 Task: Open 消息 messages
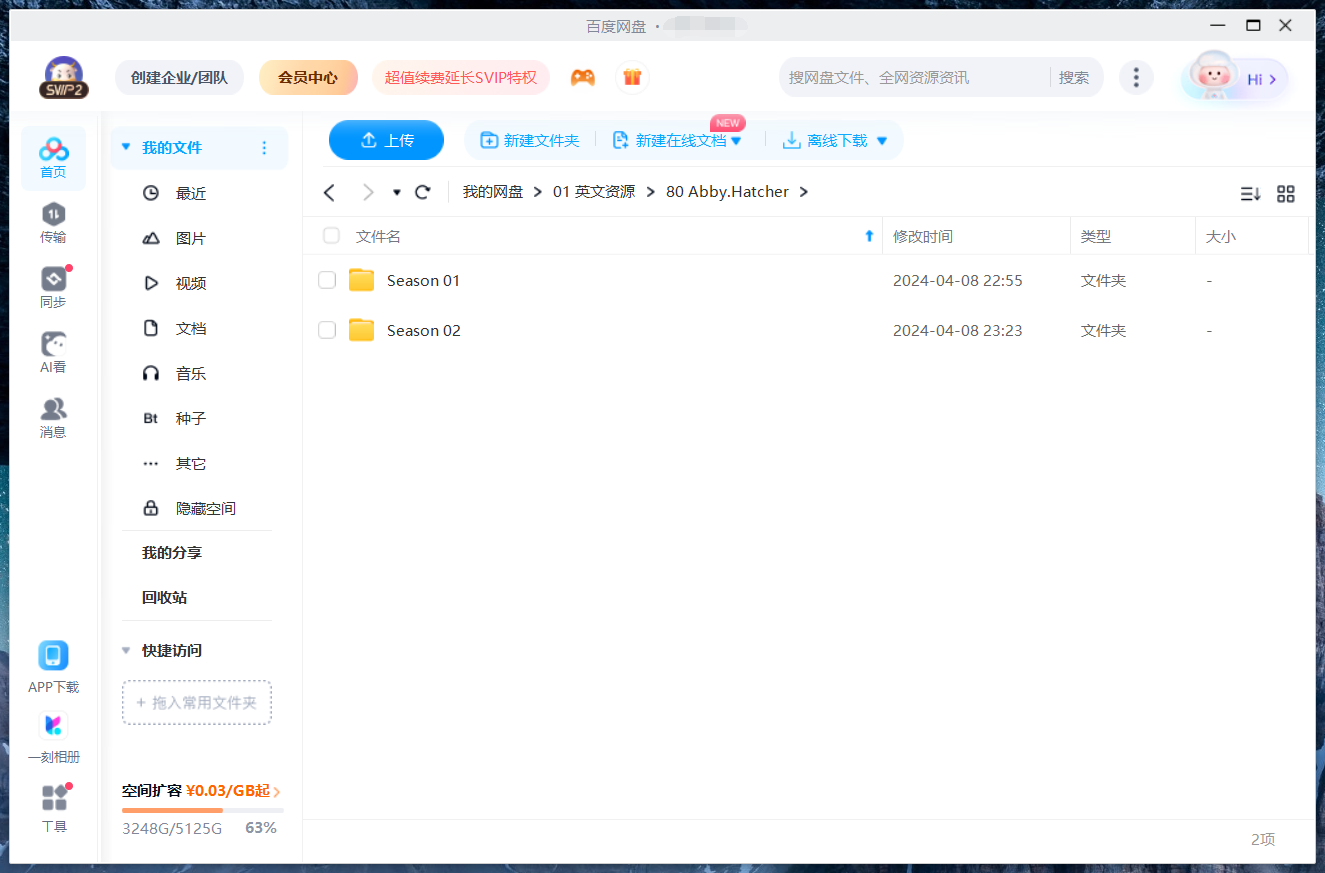click(x=53, y=417)
